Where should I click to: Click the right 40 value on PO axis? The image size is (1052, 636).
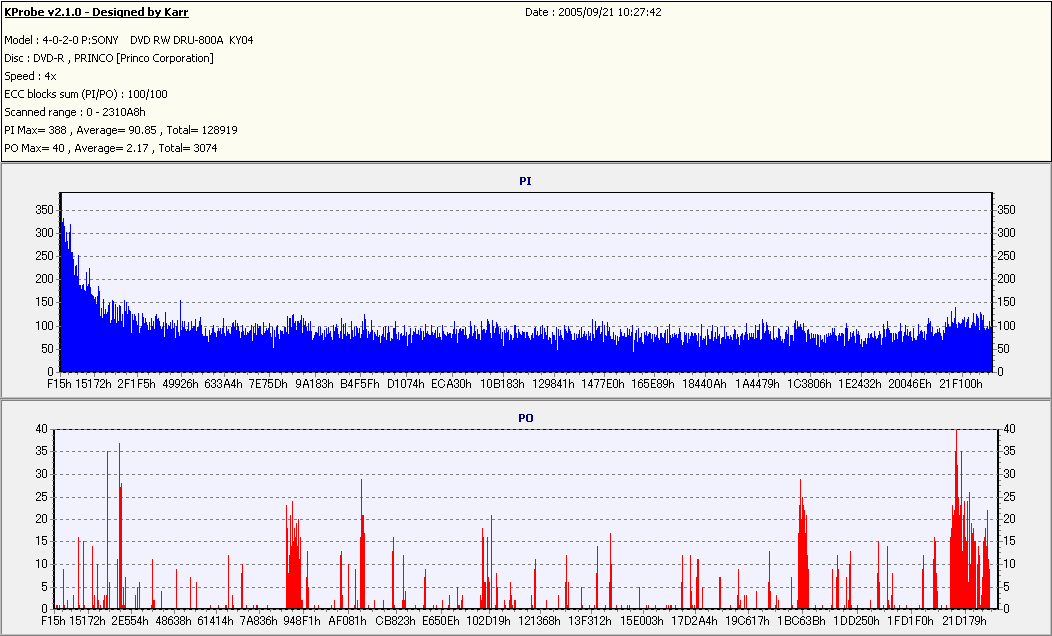coord(1008,429)
